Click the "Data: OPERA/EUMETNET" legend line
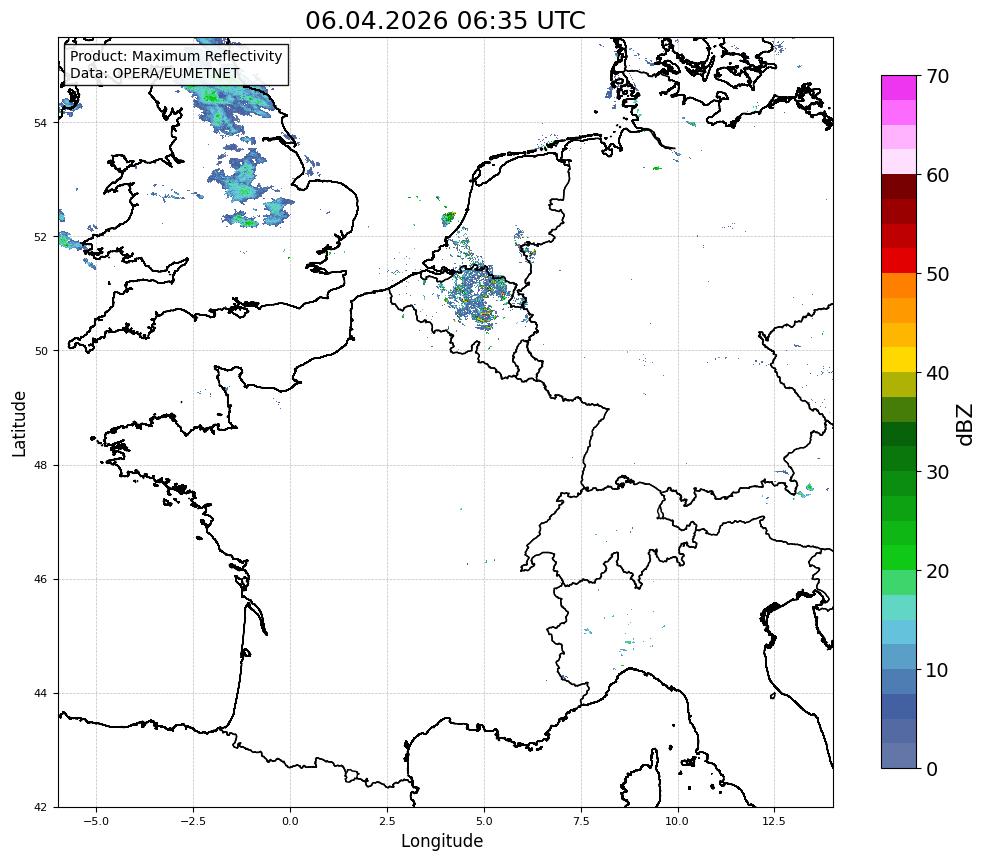Screen dimensions: 985x860 coord(155,73)
